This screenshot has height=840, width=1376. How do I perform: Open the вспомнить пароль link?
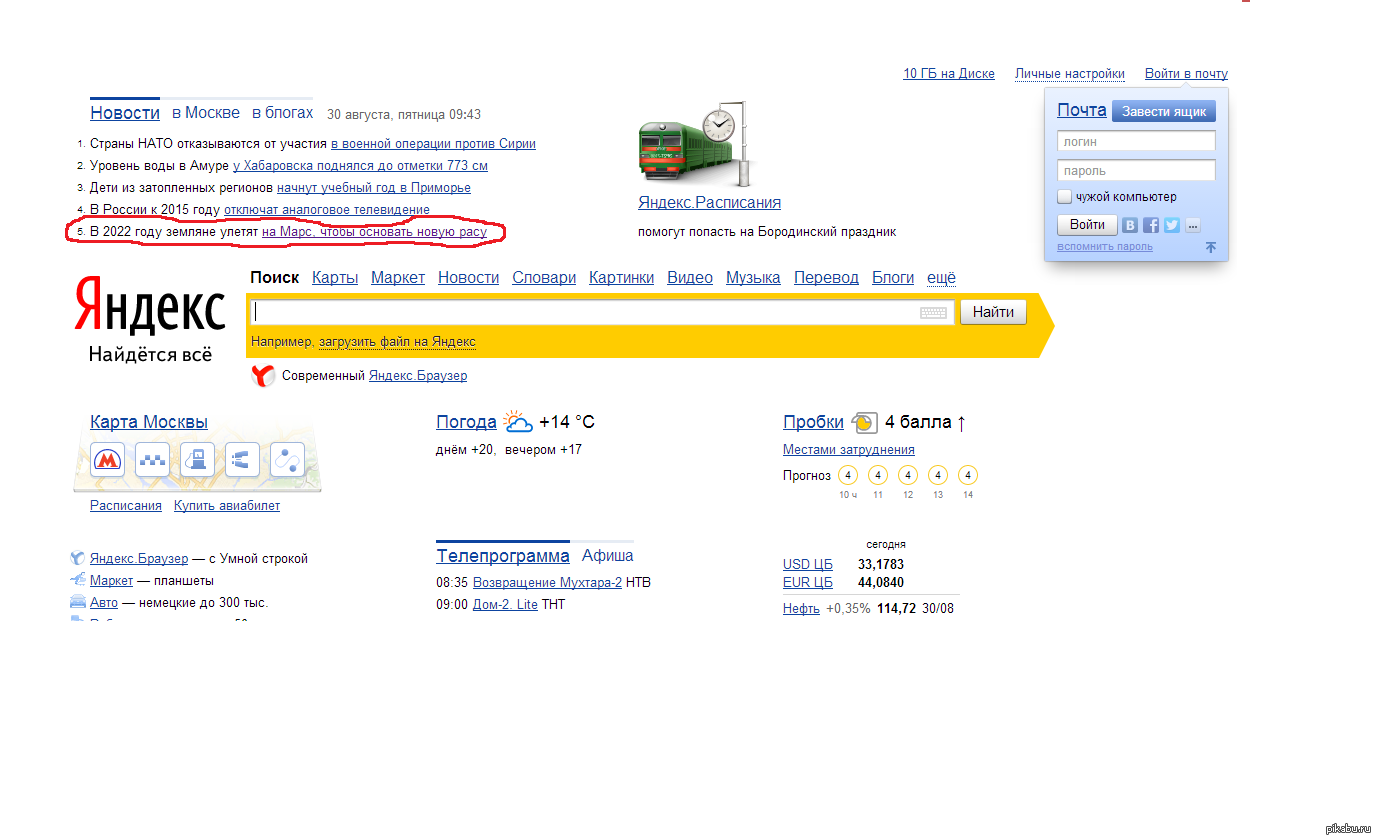pyautogui.click(x=1105, y=247)
